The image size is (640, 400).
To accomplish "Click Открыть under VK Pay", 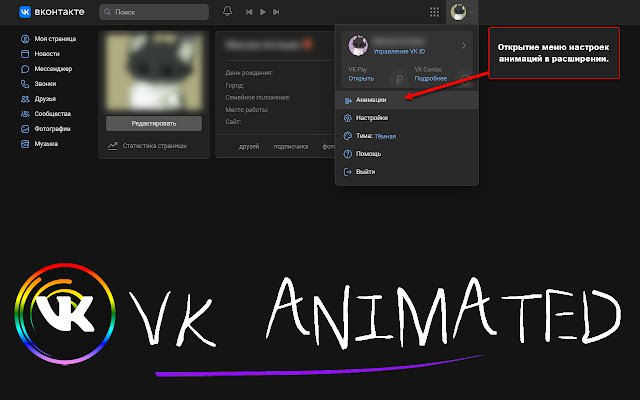I will 361,78.
